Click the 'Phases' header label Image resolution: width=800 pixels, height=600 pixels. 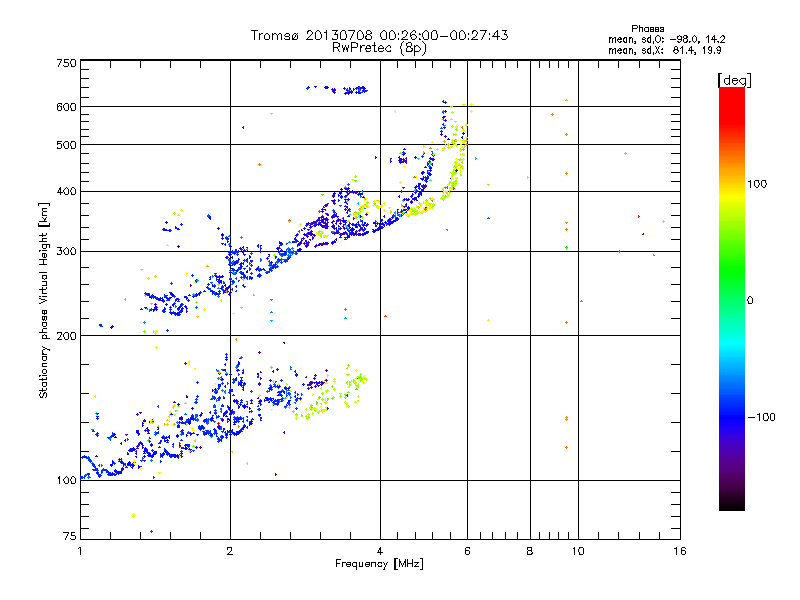click(x=647, y=29)
